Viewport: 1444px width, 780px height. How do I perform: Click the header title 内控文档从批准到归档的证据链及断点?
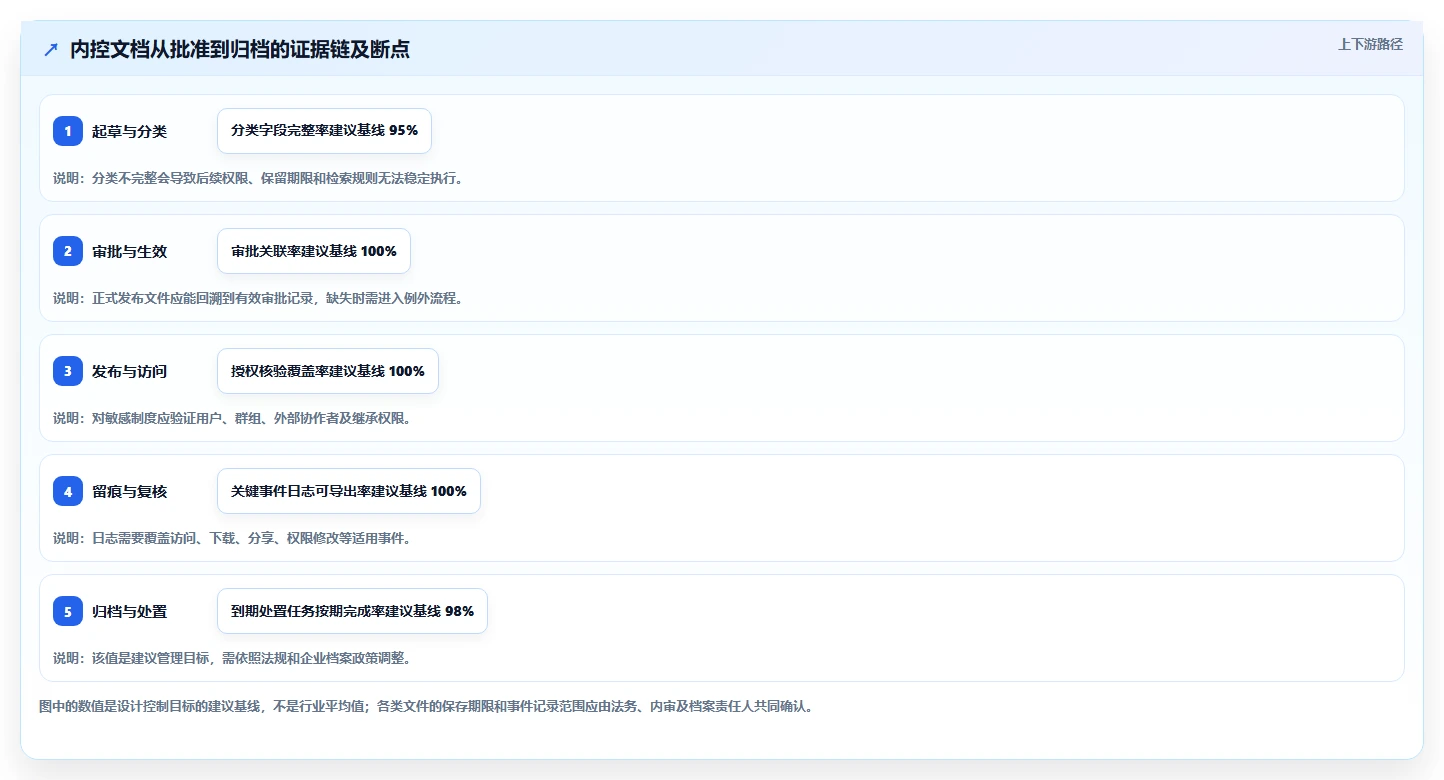[x=239, y=50]
